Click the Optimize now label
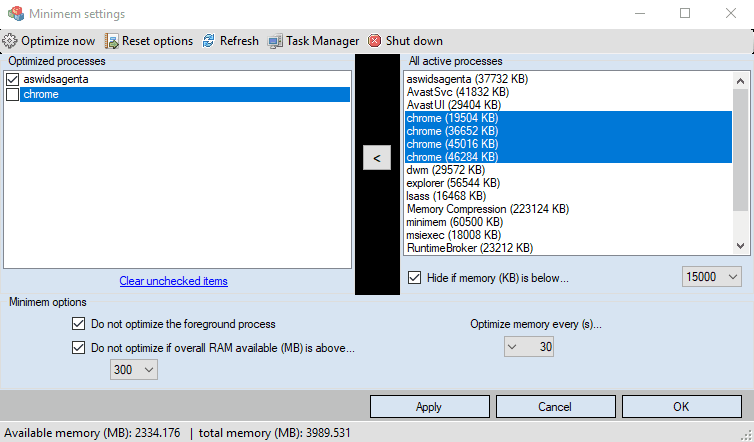Screen dimensions: 754x442 [58, 41]
